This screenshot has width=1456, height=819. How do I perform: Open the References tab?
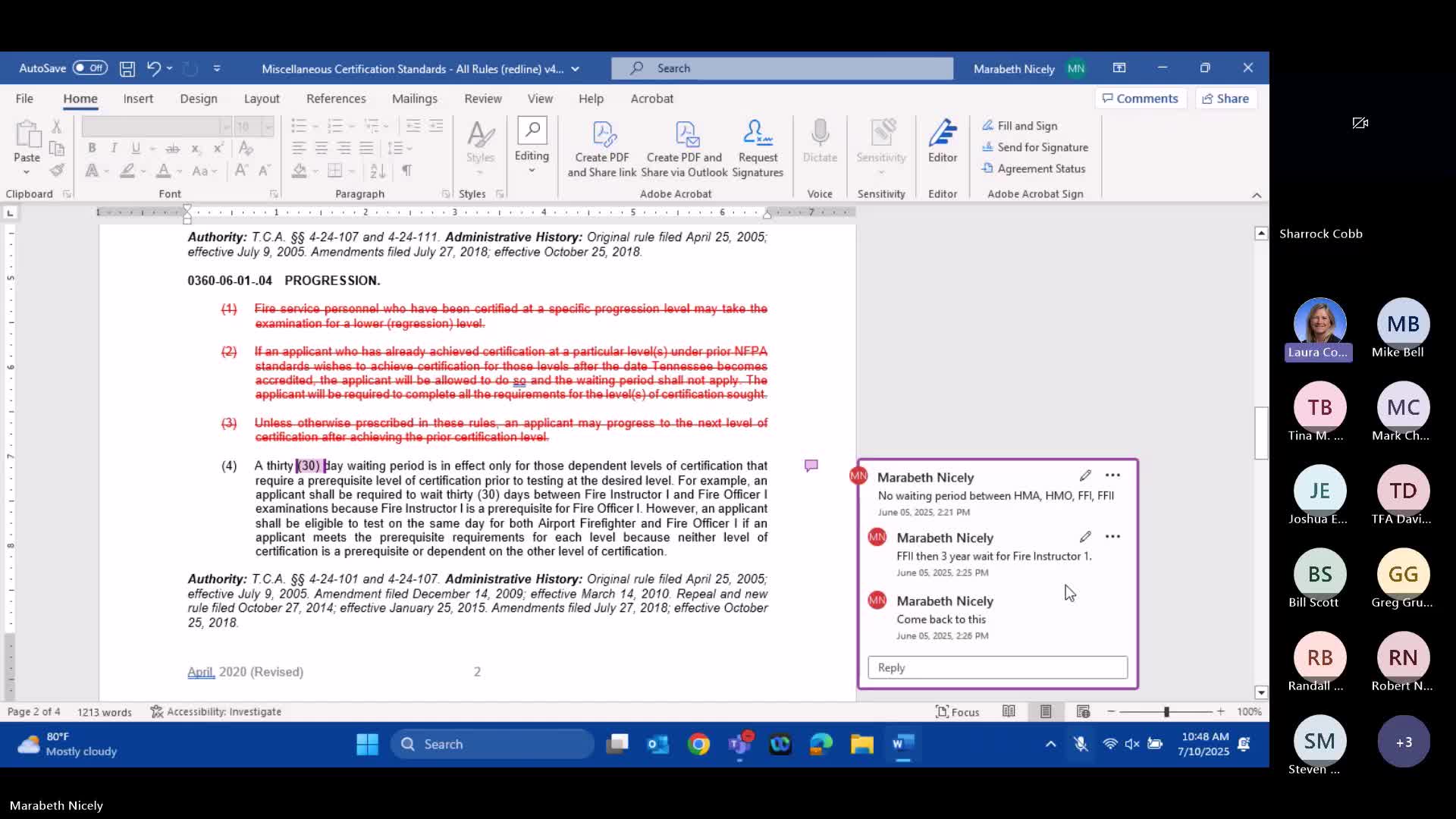click(336, 99)
